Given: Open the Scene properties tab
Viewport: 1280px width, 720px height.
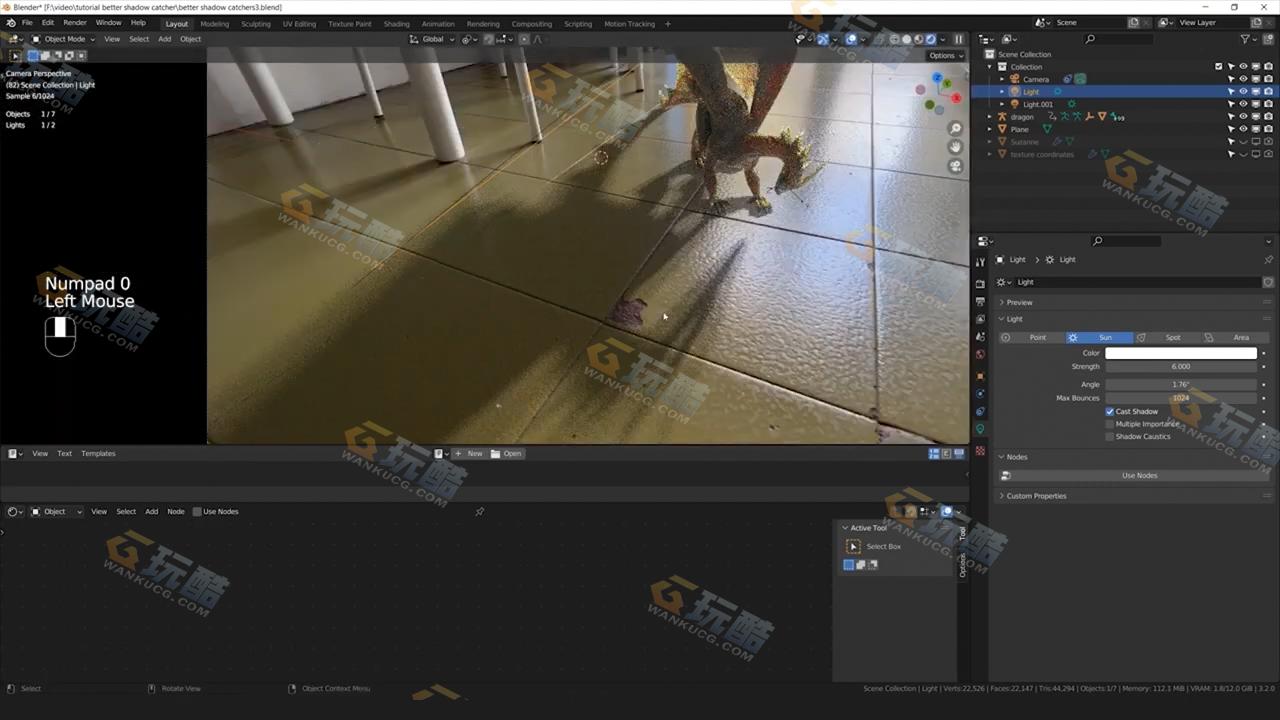Looking at the screenshot, I should [980, 336].
